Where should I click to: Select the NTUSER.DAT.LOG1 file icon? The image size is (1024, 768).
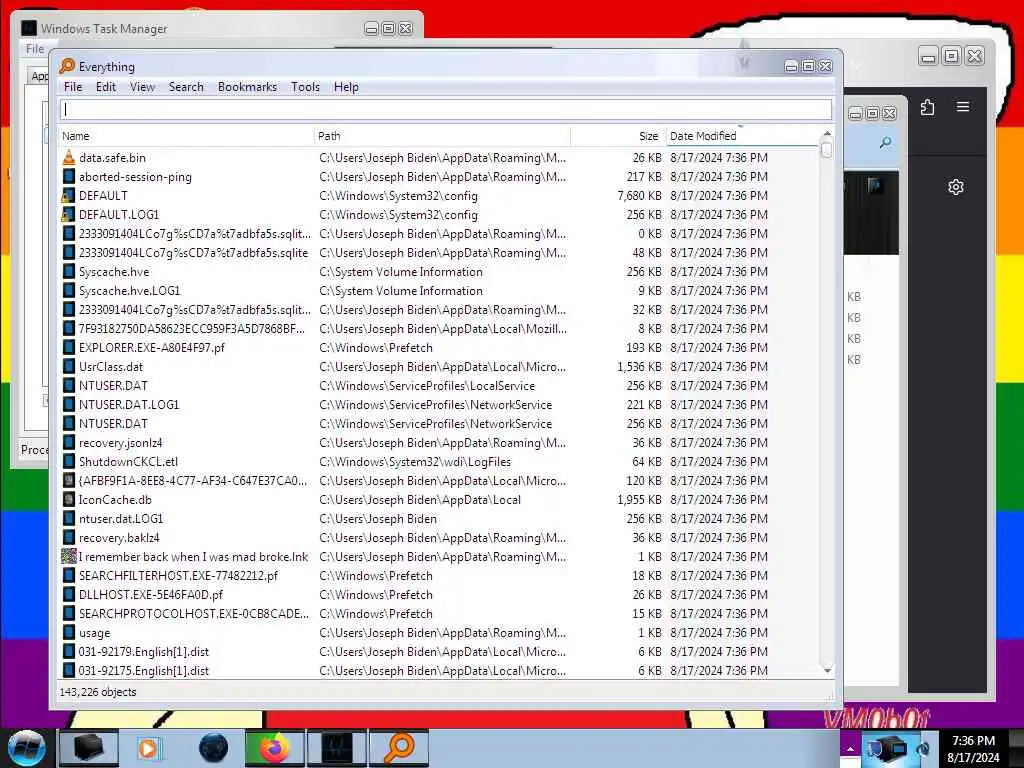[x=69, y=404]
